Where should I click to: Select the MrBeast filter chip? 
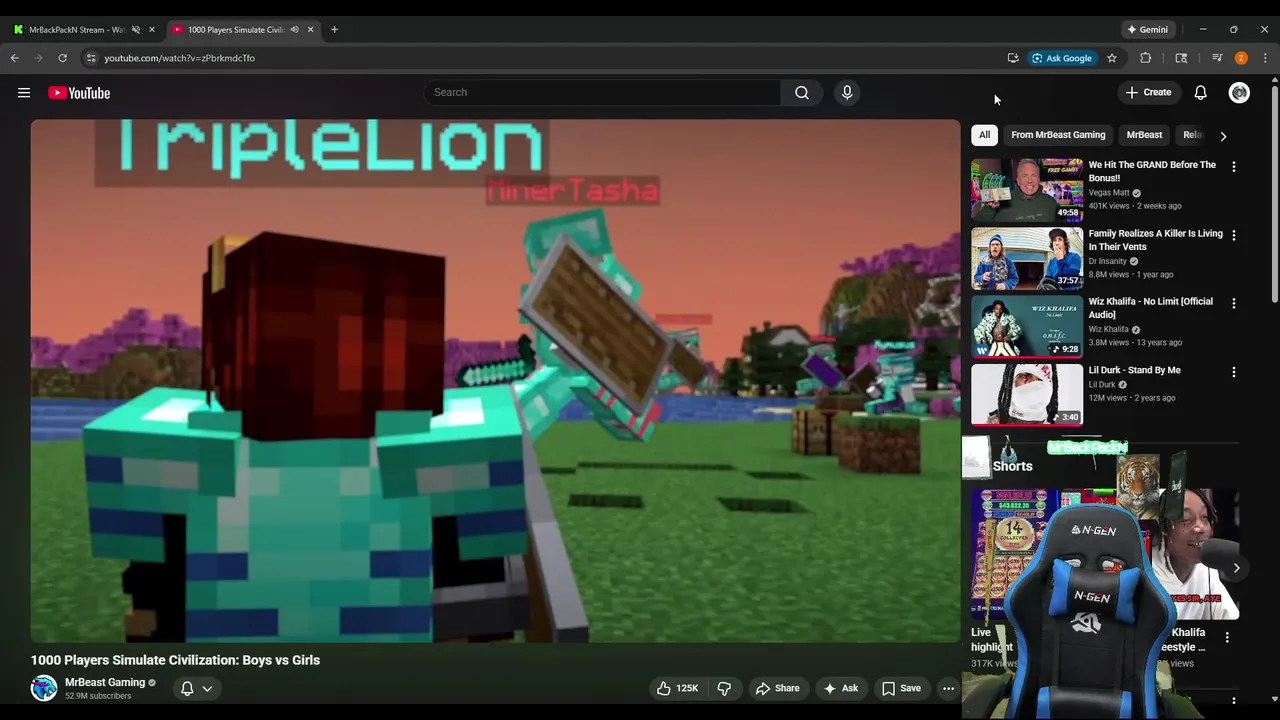click(1144, 135)
